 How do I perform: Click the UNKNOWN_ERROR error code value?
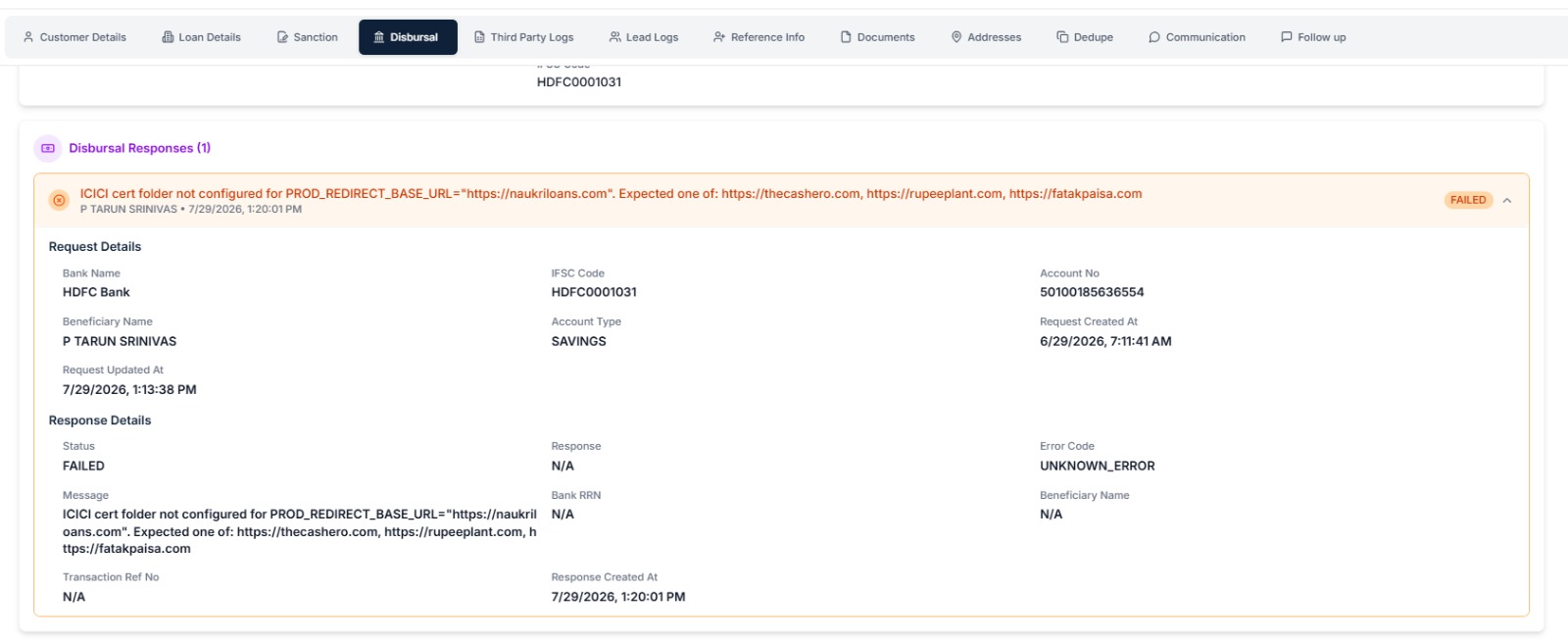tap(1098, 467)
